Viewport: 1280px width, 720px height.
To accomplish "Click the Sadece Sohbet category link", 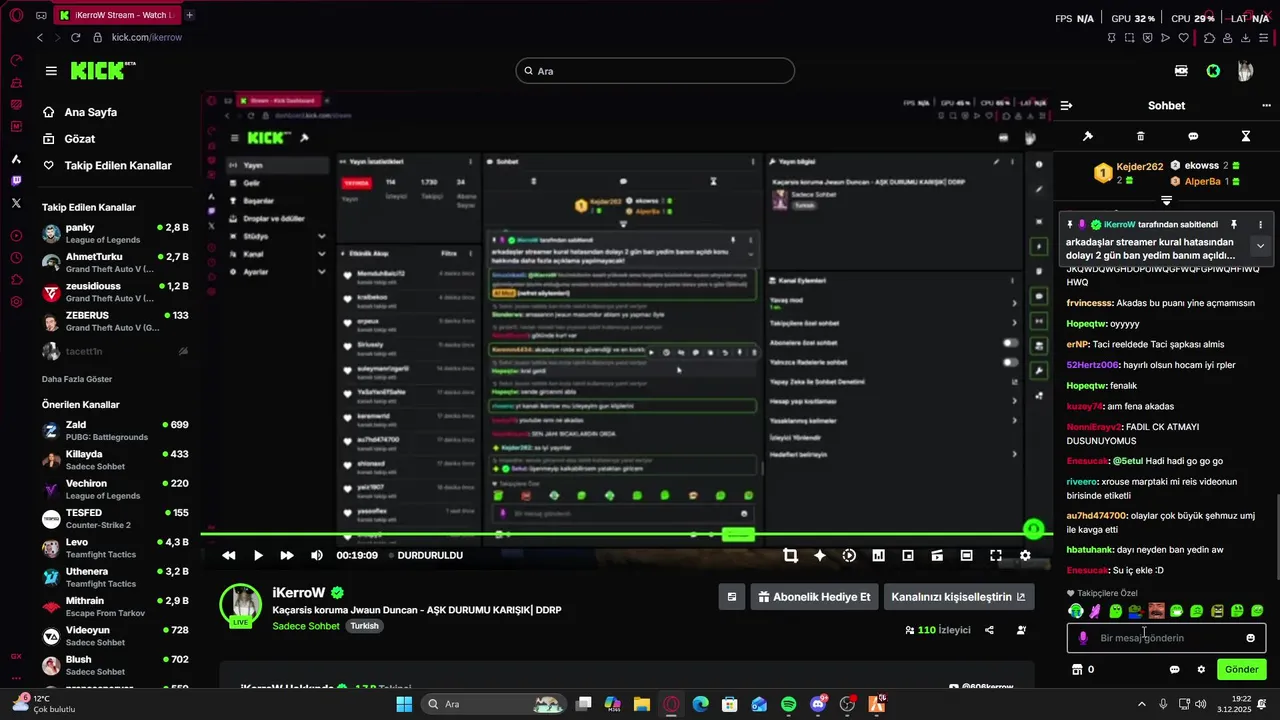I will [306, 626].
